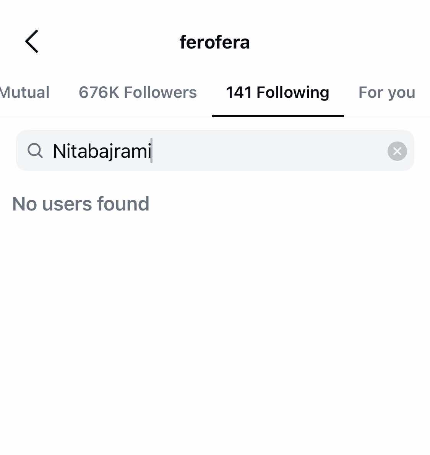Clear the search with the X icon
430x455 pixels.
[397, 151]
